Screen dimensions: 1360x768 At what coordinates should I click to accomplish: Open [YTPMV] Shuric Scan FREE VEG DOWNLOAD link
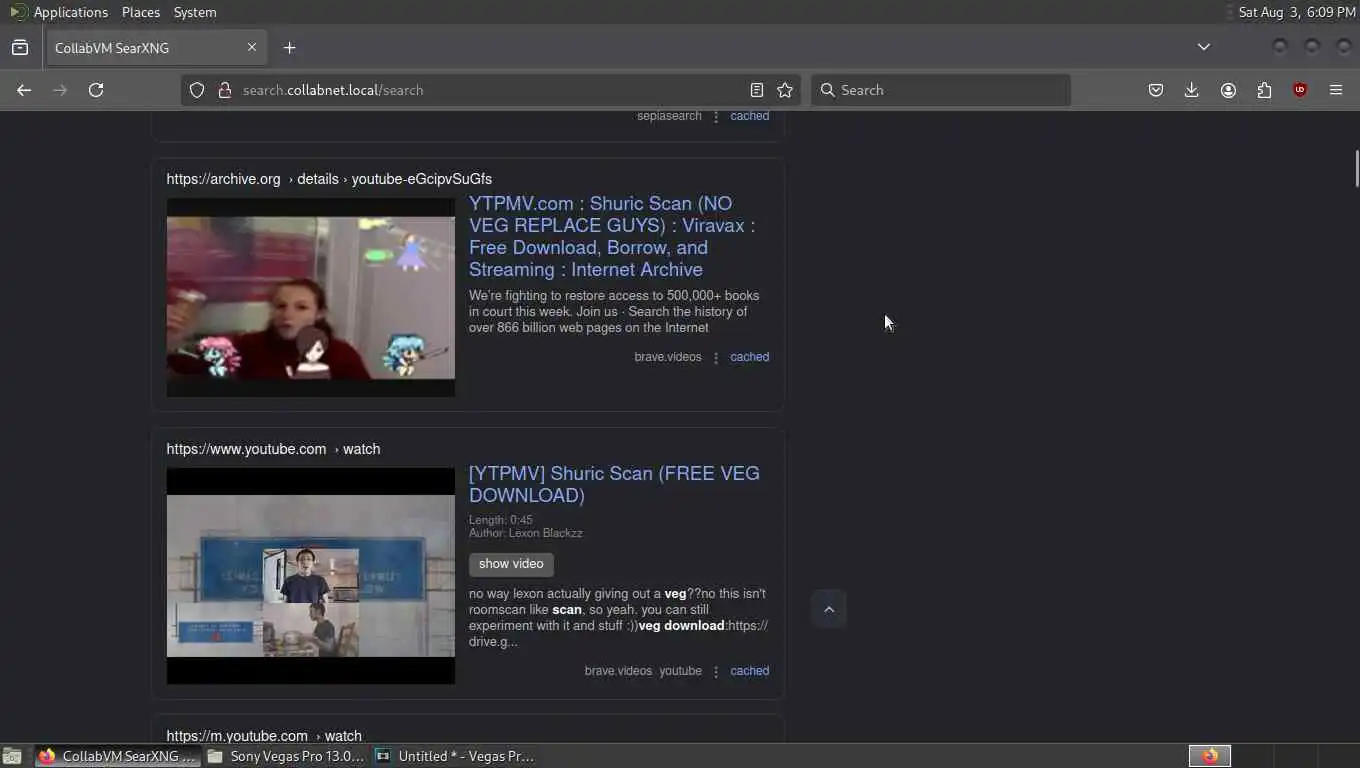click(x=614, y=484)
